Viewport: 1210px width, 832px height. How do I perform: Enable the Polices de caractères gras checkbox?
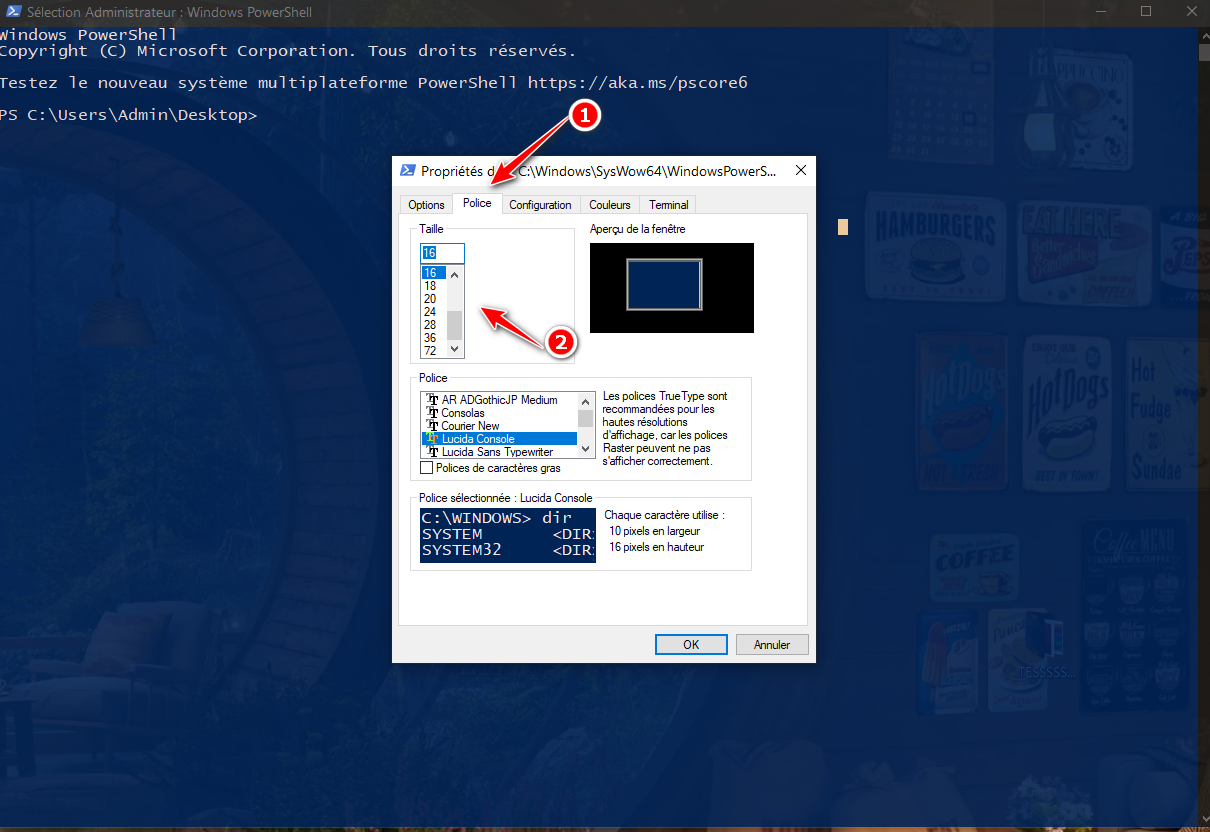point(427,468)
